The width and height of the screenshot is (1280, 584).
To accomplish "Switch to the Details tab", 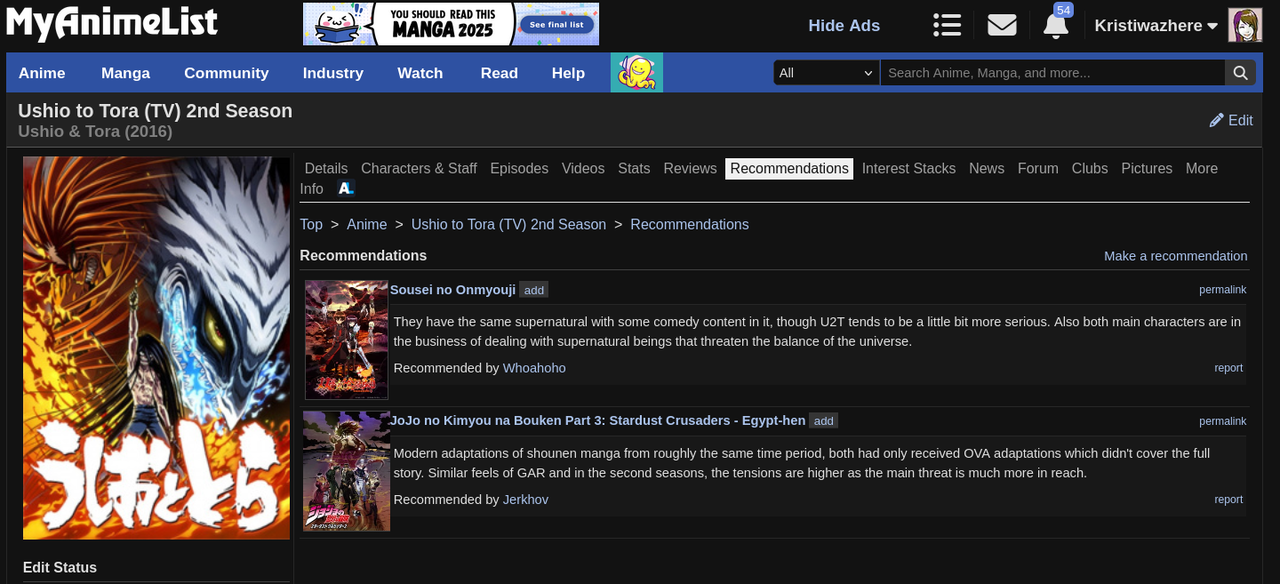I will pyautogui.click(x=326, y=169).
